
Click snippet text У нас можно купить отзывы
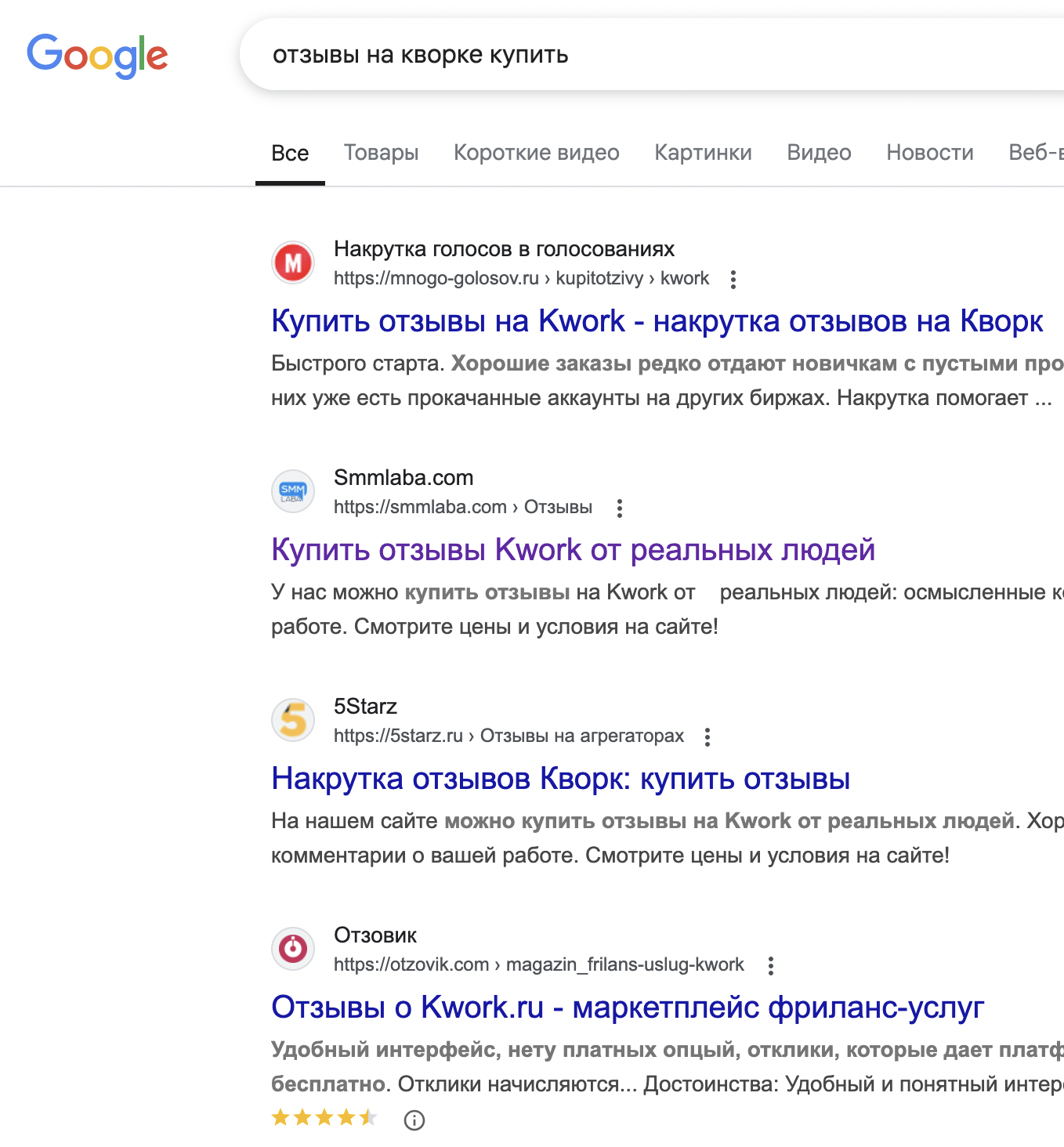click(x=668, y=610)
